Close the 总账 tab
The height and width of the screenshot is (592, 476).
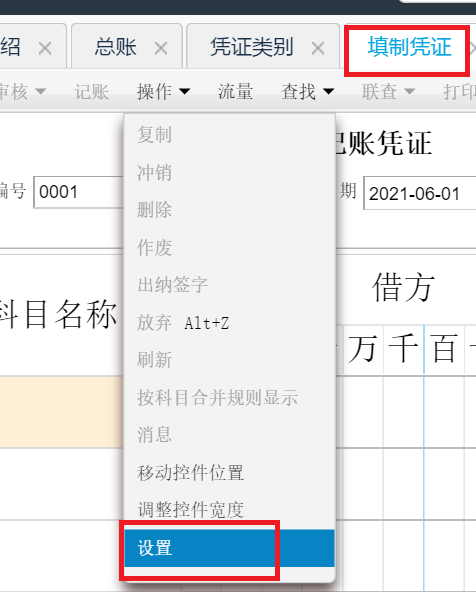click(x=161, y=48)
